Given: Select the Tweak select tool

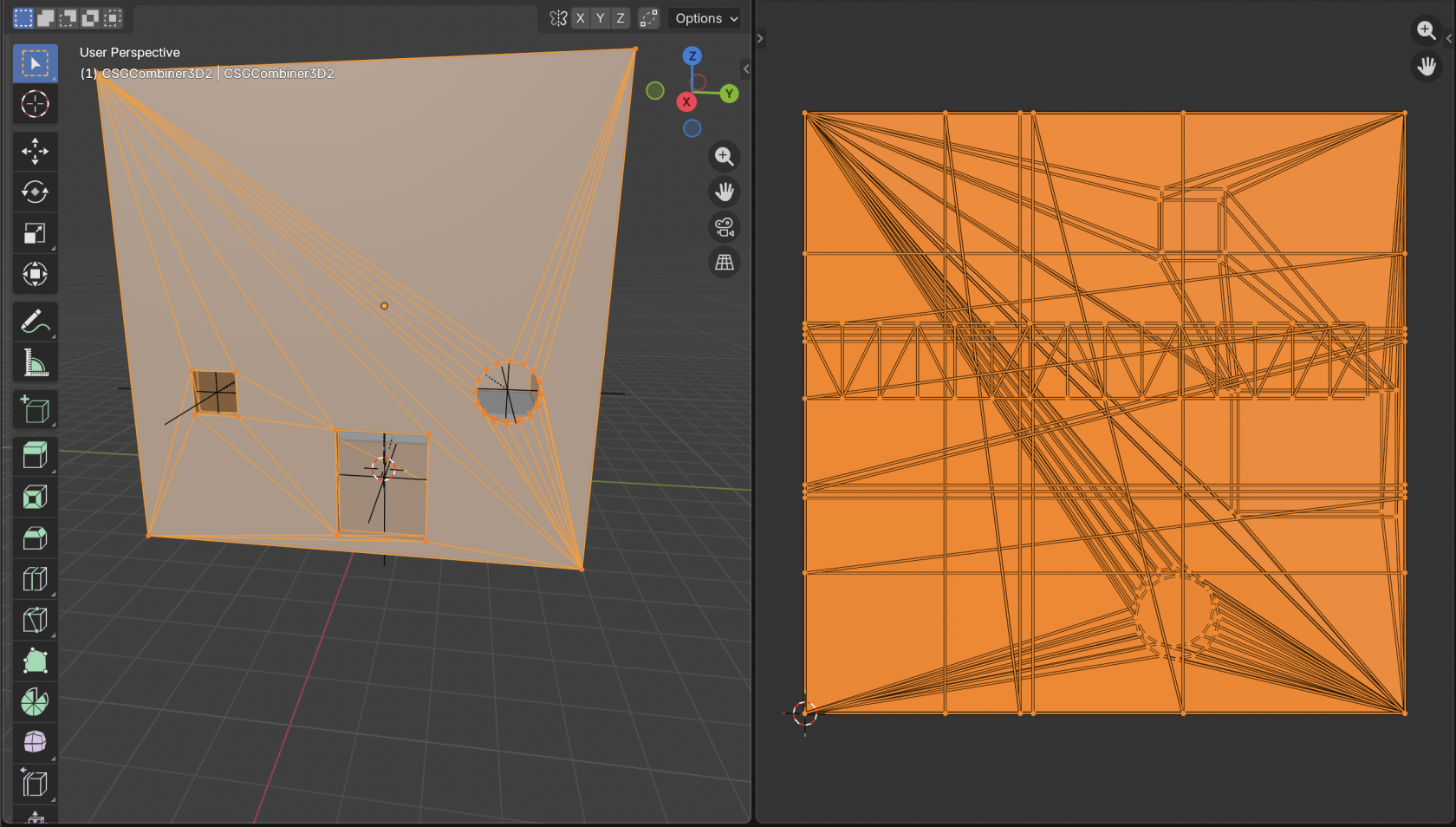Looking at the screenshot, I should [35, 62].
